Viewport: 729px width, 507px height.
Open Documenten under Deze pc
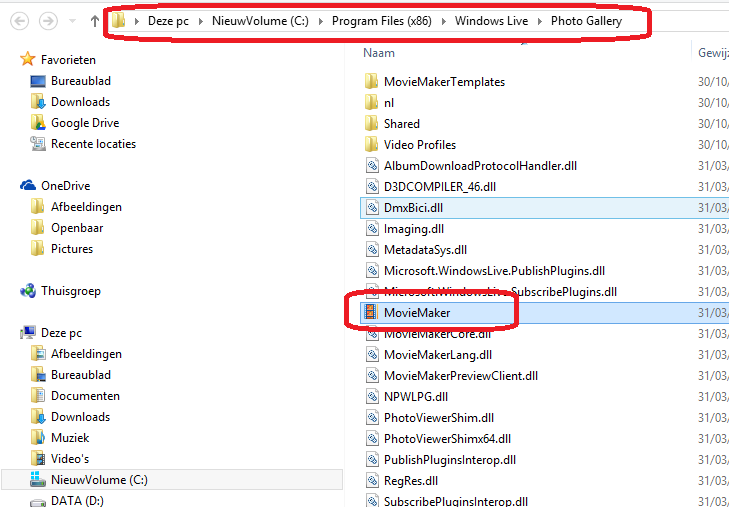86,395
